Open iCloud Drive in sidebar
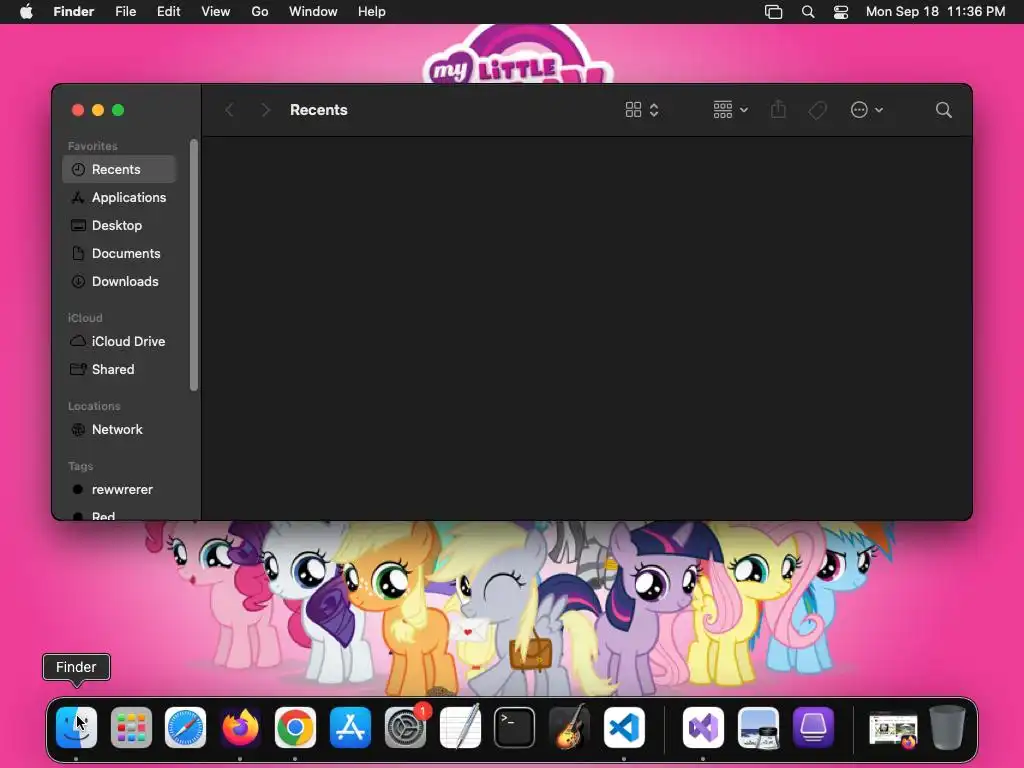The width and height of the screenshot is (1024, 768). 119,342
